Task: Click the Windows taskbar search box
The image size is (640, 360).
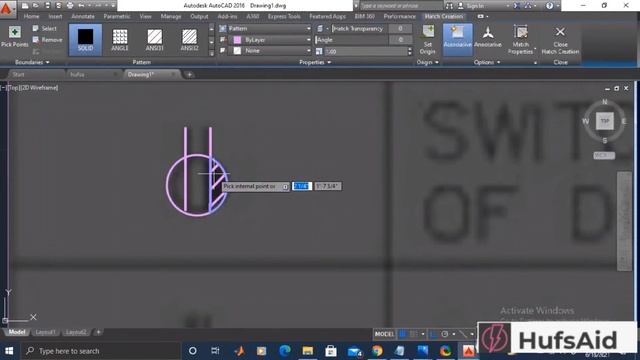Action: (x=100, y=351)
